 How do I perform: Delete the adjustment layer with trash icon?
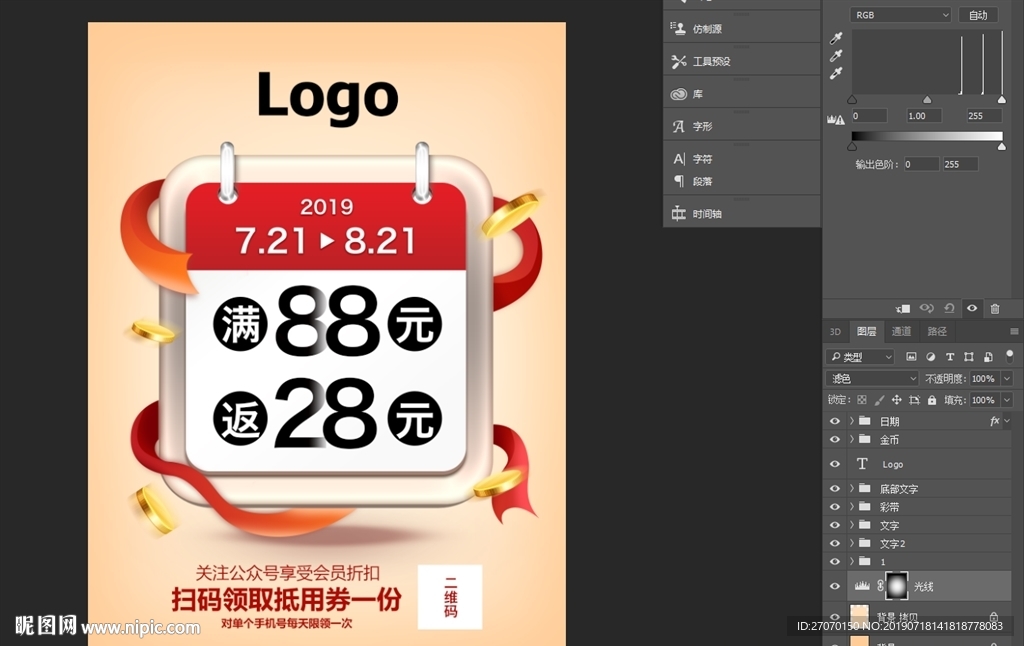coord(995,308)
